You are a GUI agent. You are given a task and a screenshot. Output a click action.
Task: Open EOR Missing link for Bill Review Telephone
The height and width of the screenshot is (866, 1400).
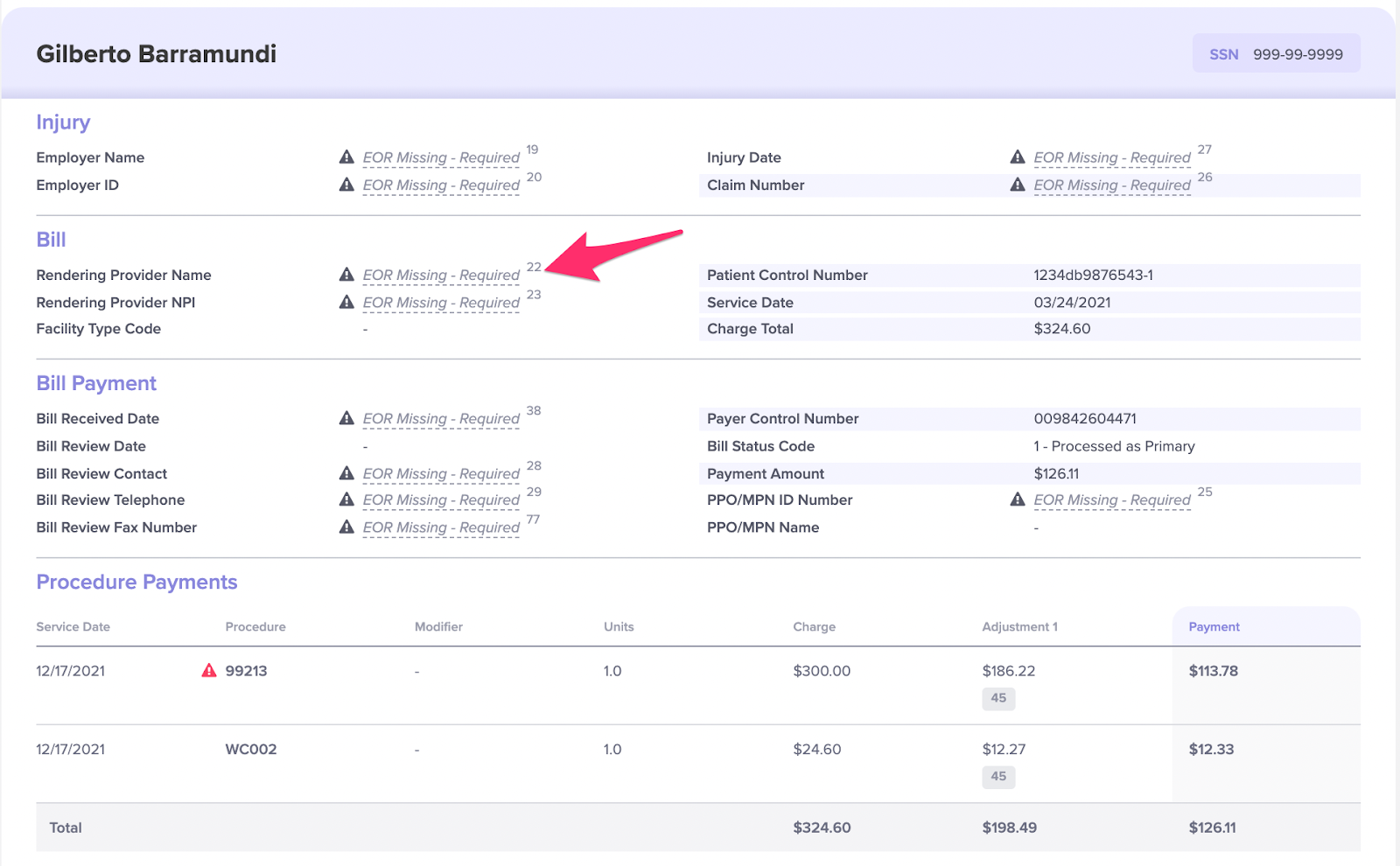[x=441, y=500]
